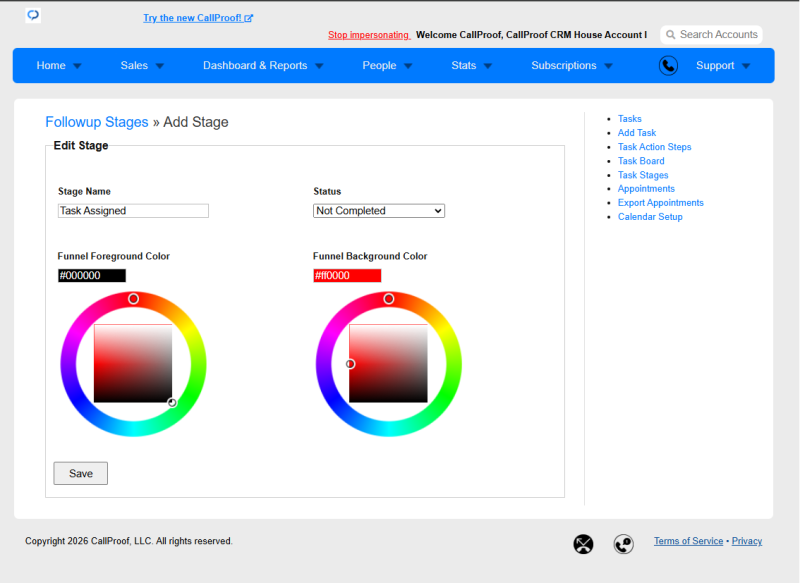This screenshot has width=800, height=583.
Task: Click the #ff0000 background color field
Action: (347, 275)
